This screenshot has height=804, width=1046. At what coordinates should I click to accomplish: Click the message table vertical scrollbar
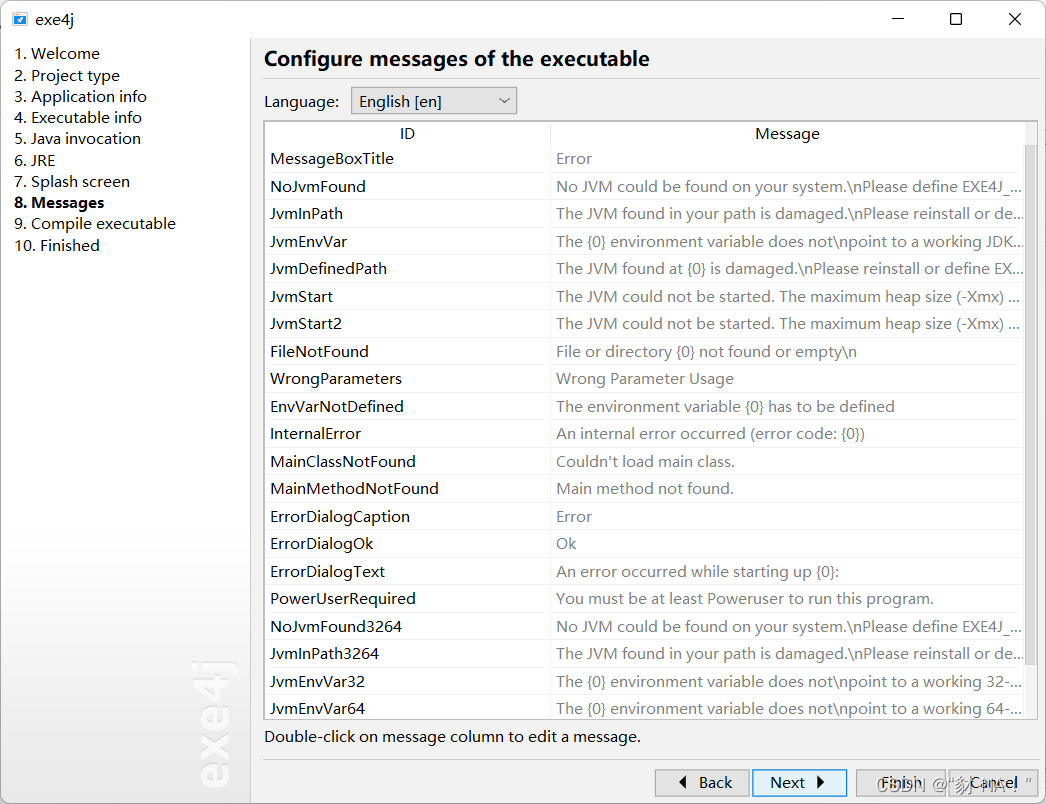coord(1031,400)
